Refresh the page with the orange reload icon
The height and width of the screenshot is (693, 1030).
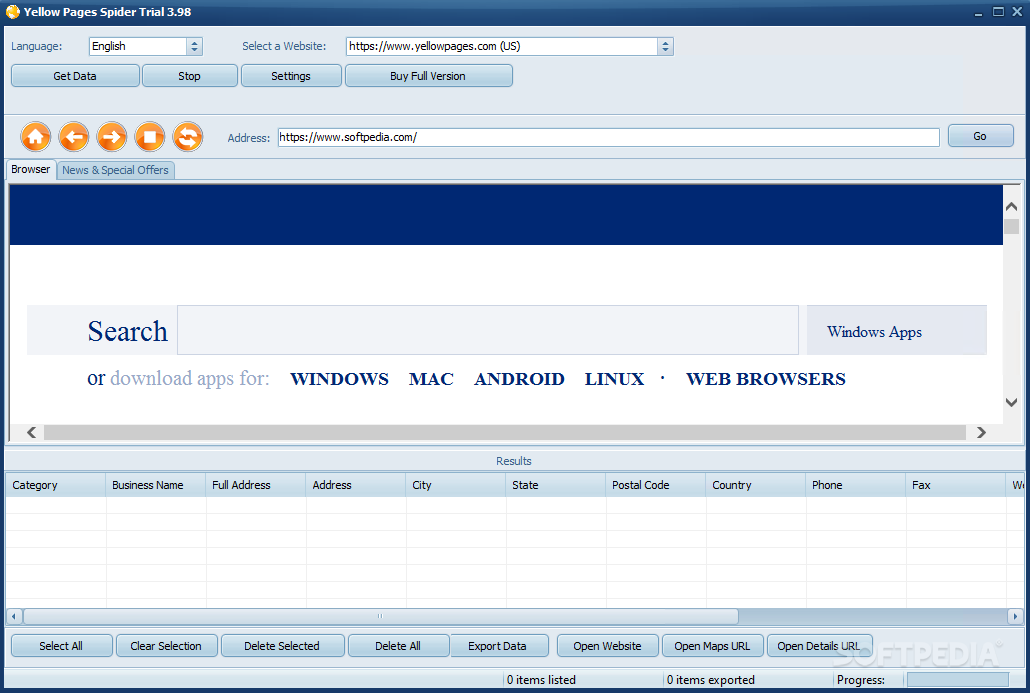[x=188, y=137]
